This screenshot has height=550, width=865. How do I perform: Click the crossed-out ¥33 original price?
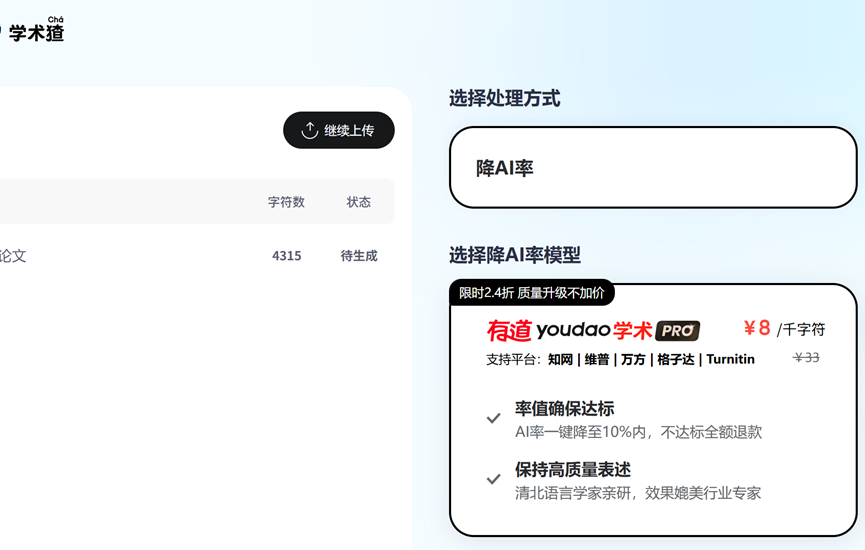[x=806, y=357]
